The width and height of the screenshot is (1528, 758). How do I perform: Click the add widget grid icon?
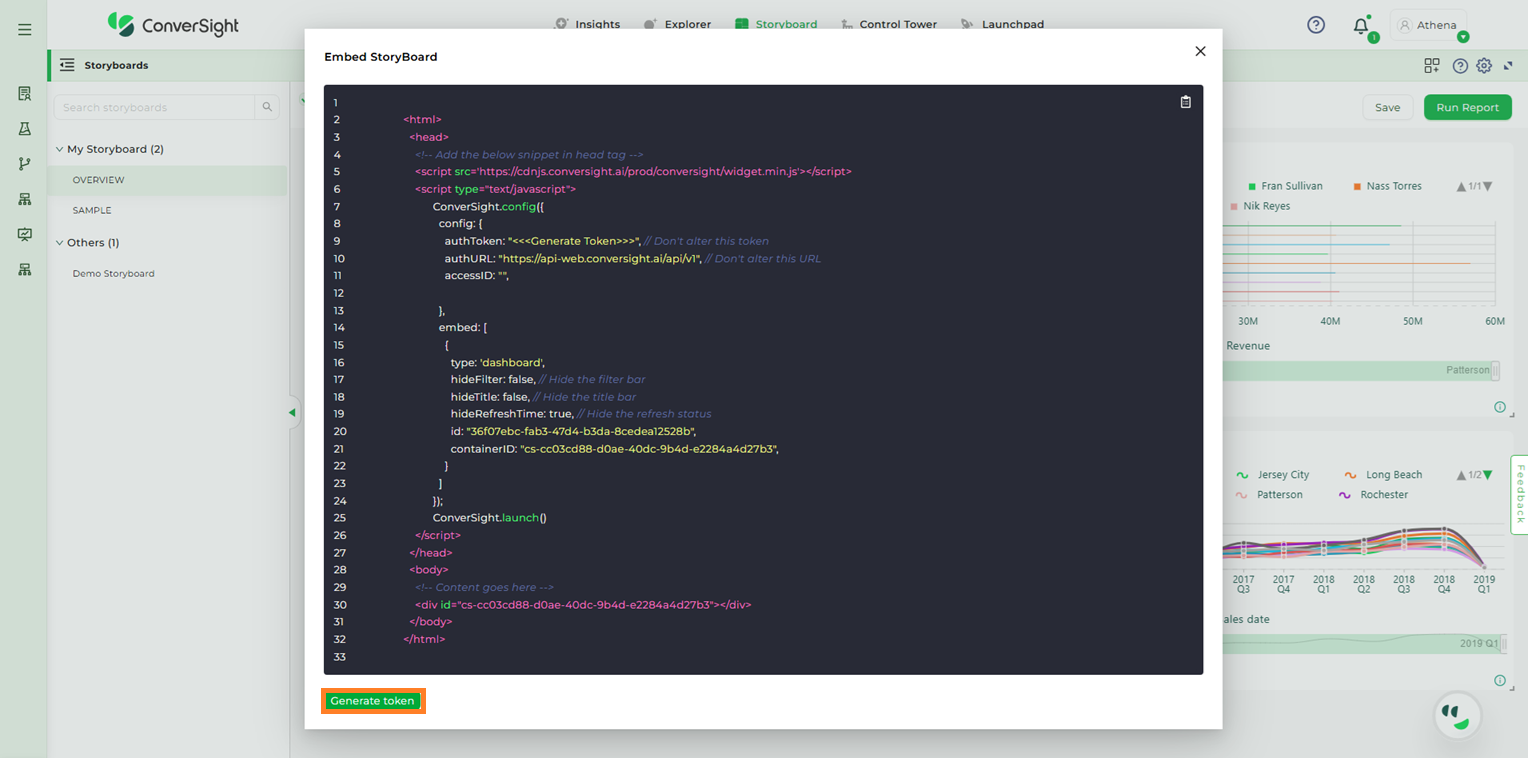pos(1432,66)
